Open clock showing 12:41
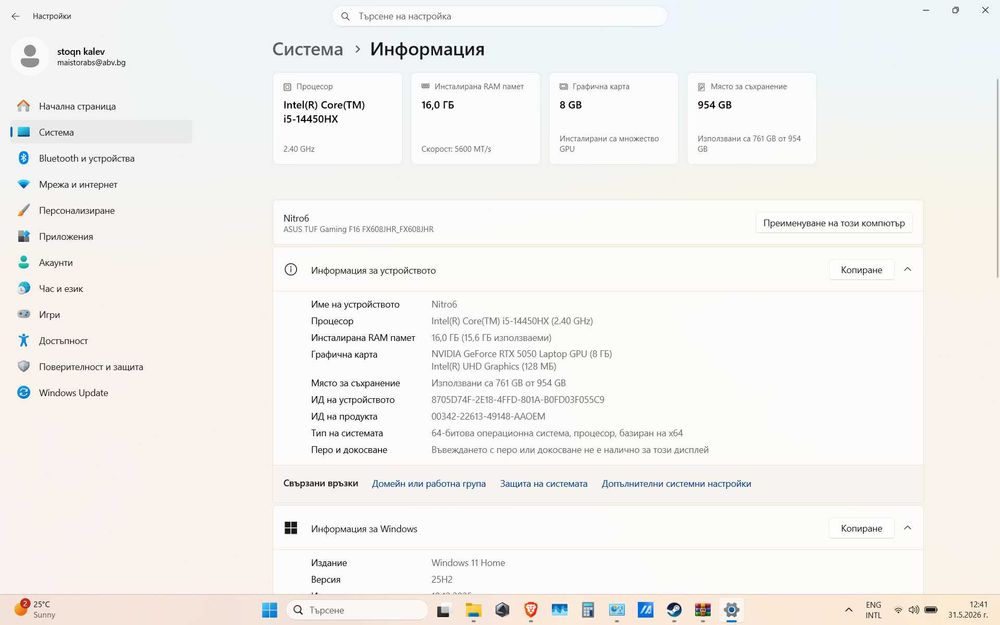Image resolution: width=1000 pixels, height=625 pixels. click(x=968, y=610)
